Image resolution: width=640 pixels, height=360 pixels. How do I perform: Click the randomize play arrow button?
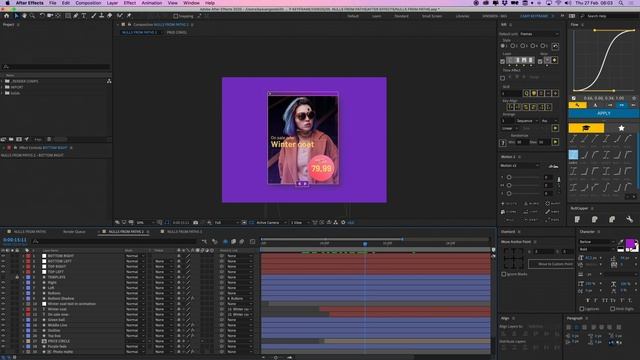coord(555,142)
